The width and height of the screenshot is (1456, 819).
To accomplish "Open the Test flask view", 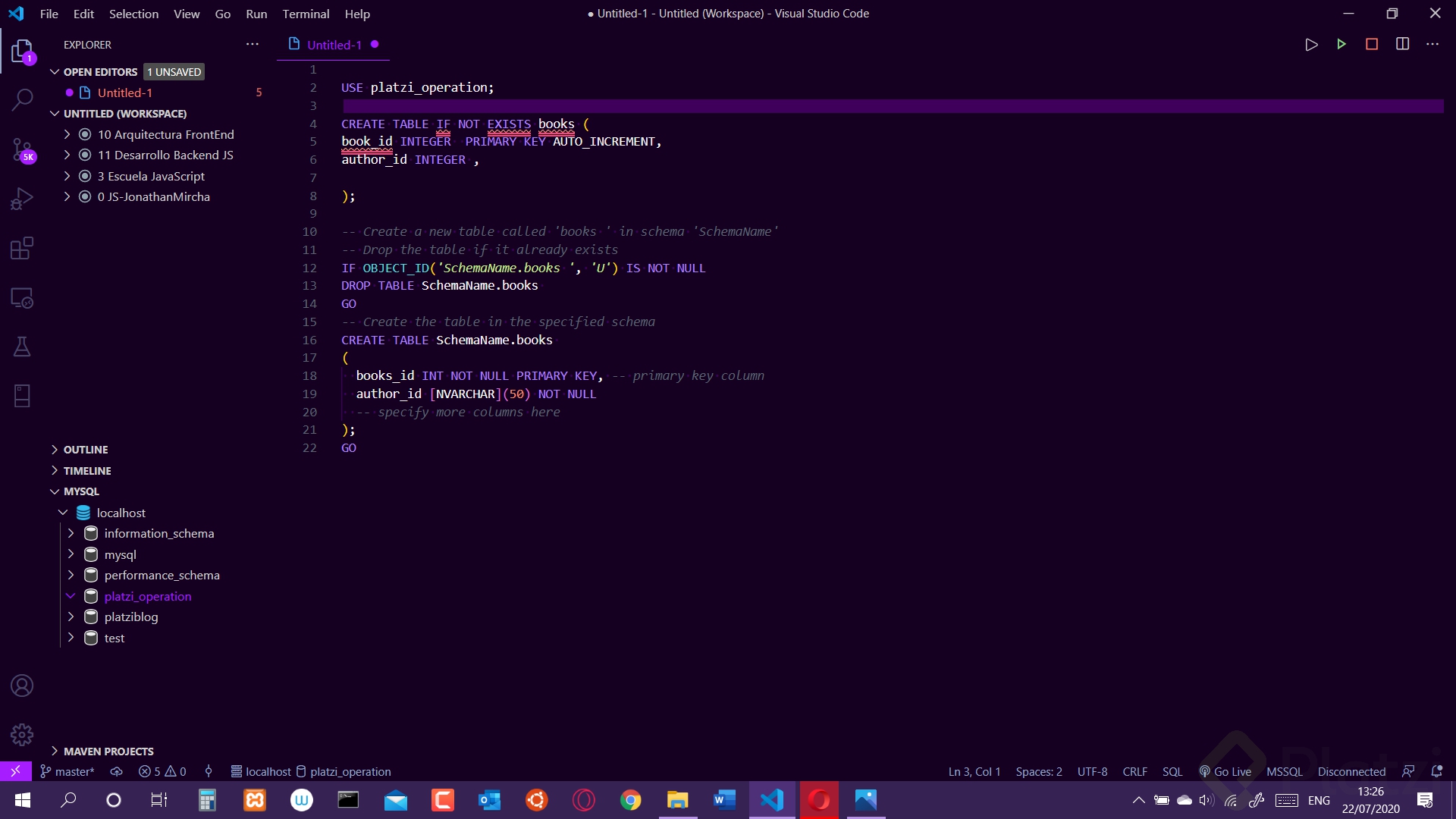I will click(x=22, y=347).
